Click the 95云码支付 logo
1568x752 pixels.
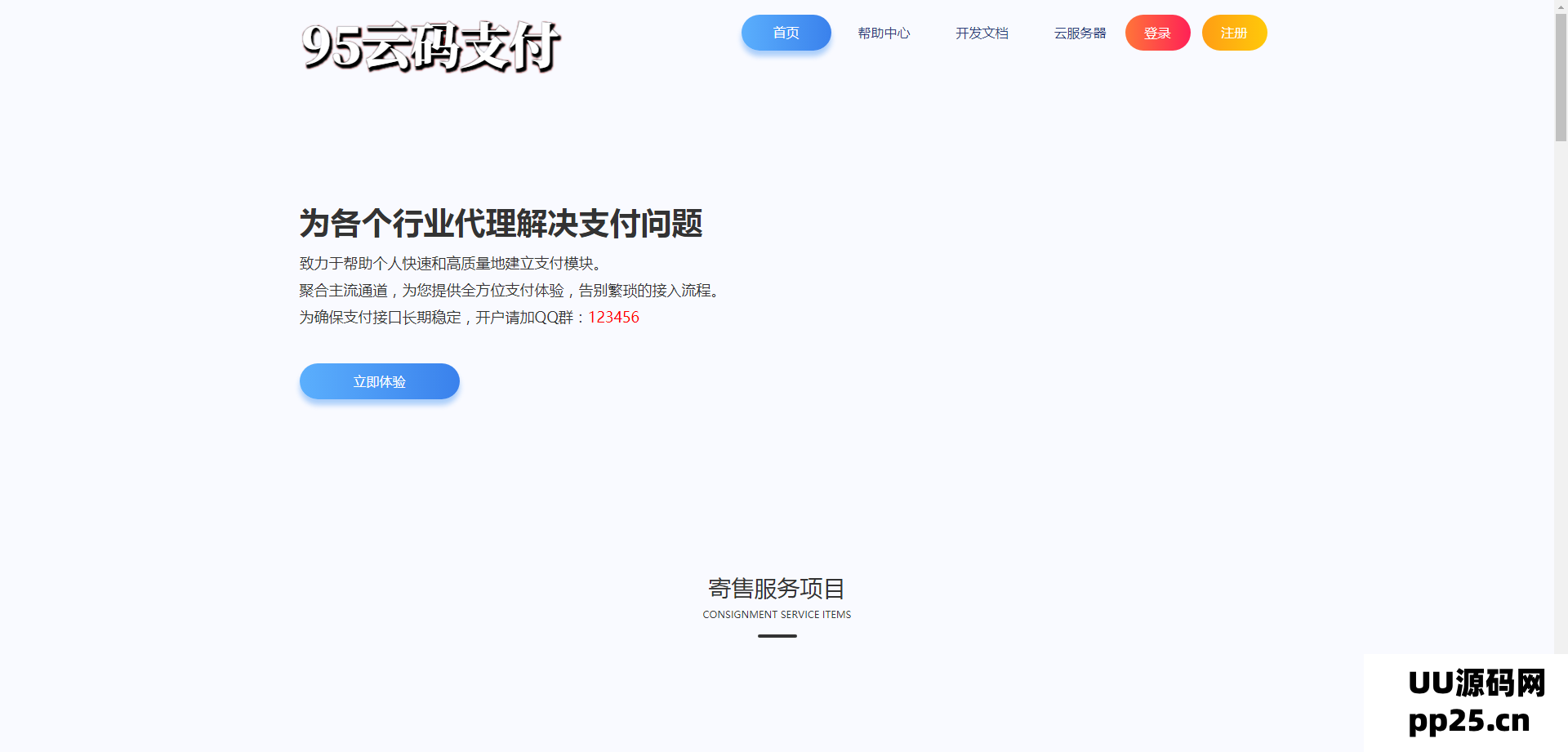[431, 47]
